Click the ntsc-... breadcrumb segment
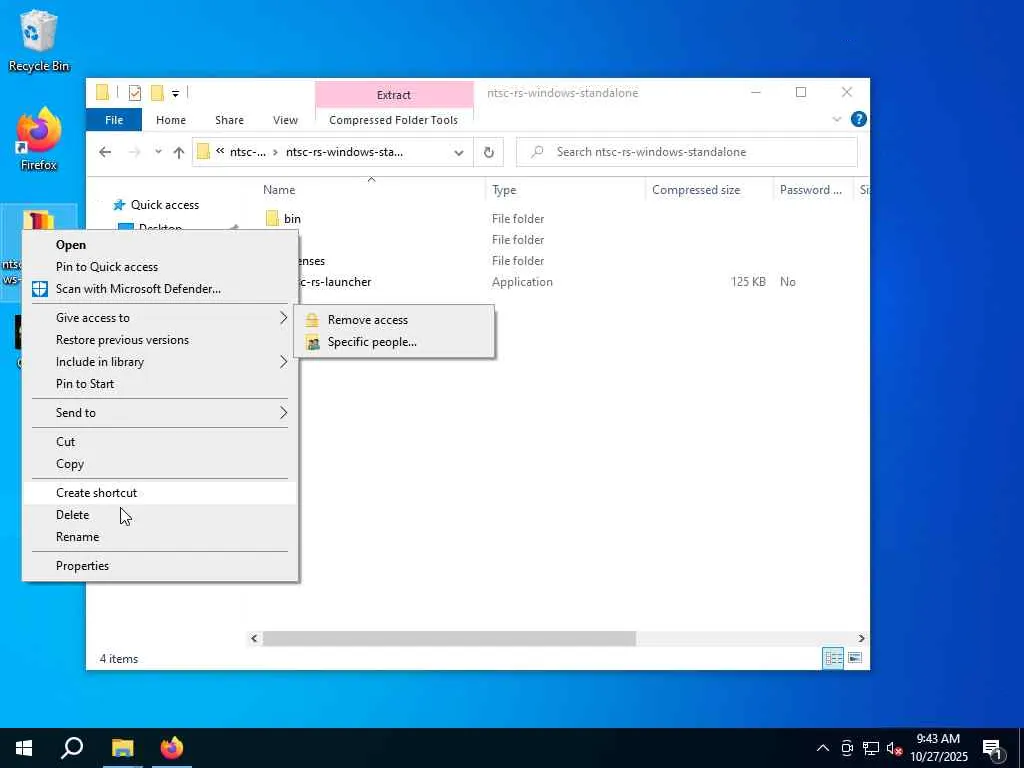The image size is (1024, 768). coord(248,152)
